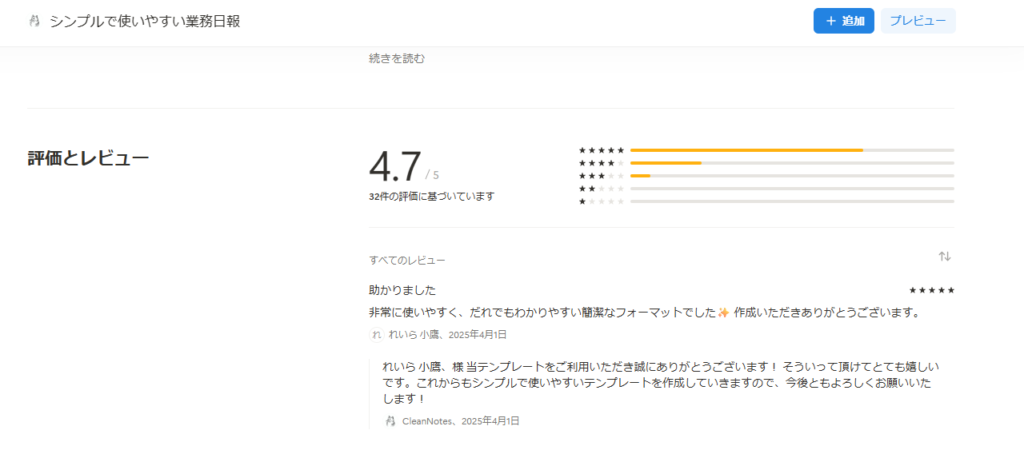Select the four-star rating bar row
Image resolution: width=1024 pixels, height=458 pixels.
[x=766, y=163]
